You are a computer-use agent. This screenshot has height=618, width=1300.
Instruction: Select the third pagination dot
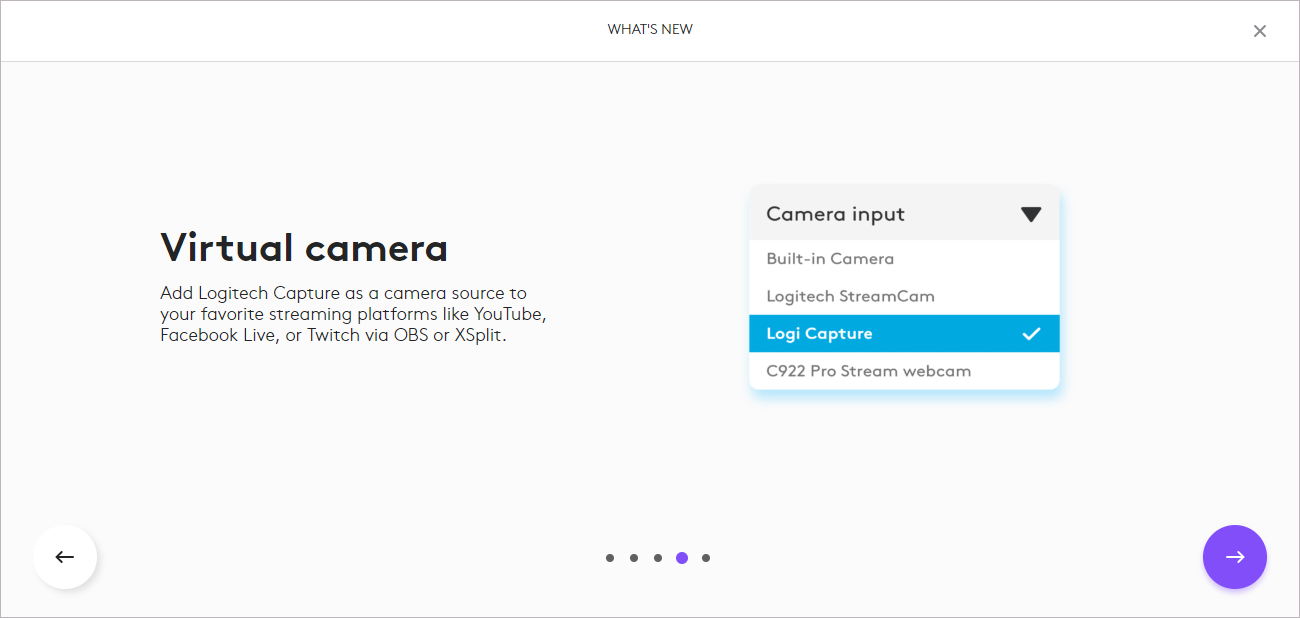click(658, 558)
